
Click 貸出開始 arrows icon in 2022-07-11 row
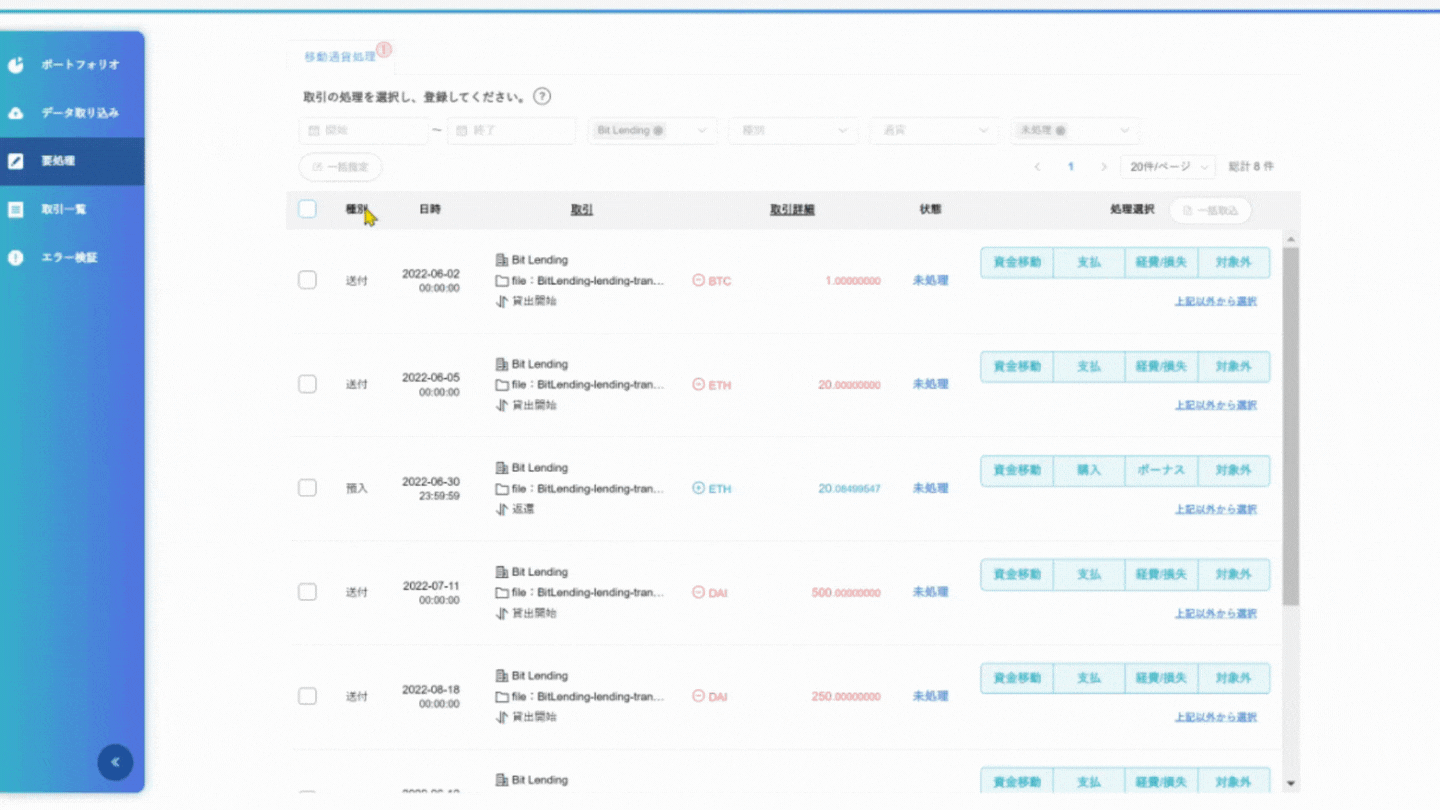[502, 613]
